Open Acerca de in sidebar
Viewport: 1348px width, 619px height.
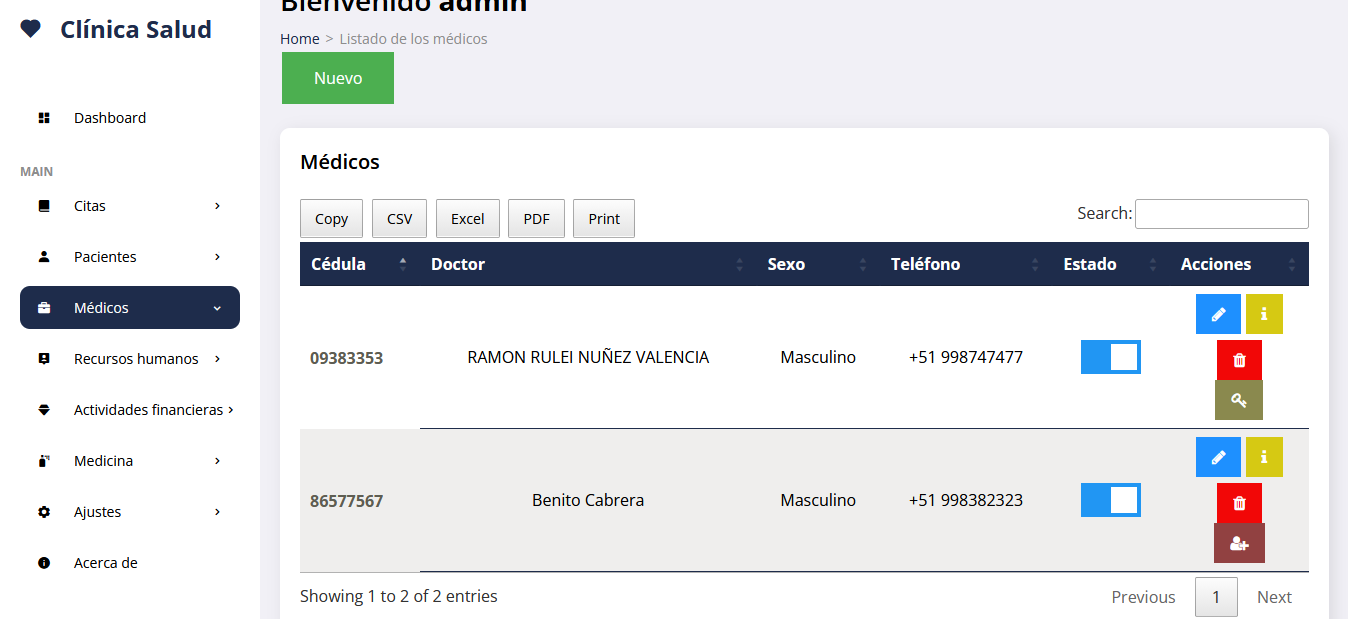point(105,563)
